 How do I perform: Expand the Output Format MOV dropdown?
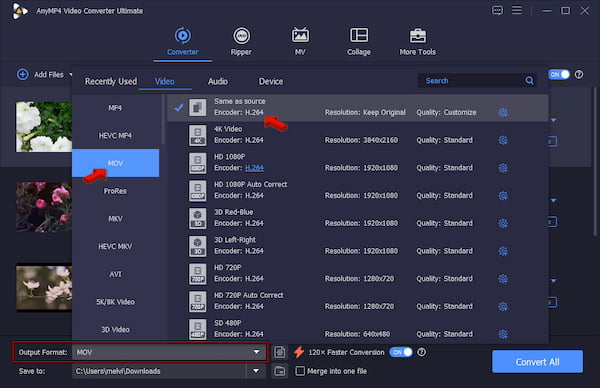pyautogui.click(x=256, y=352)
